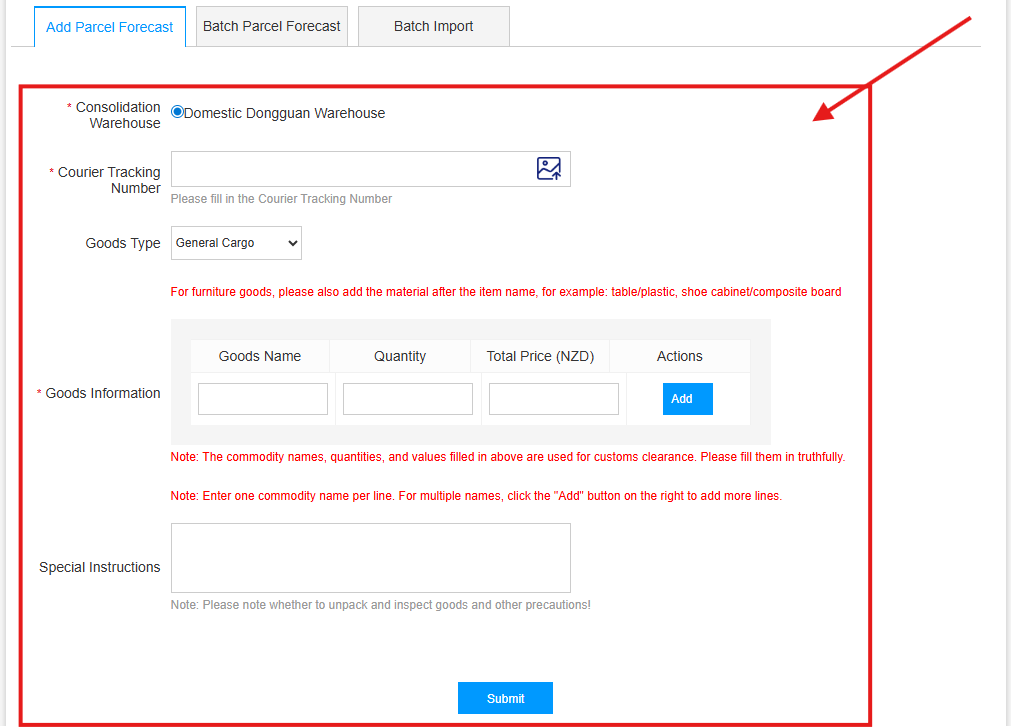Click the Actions column header

tap(680, 356)
